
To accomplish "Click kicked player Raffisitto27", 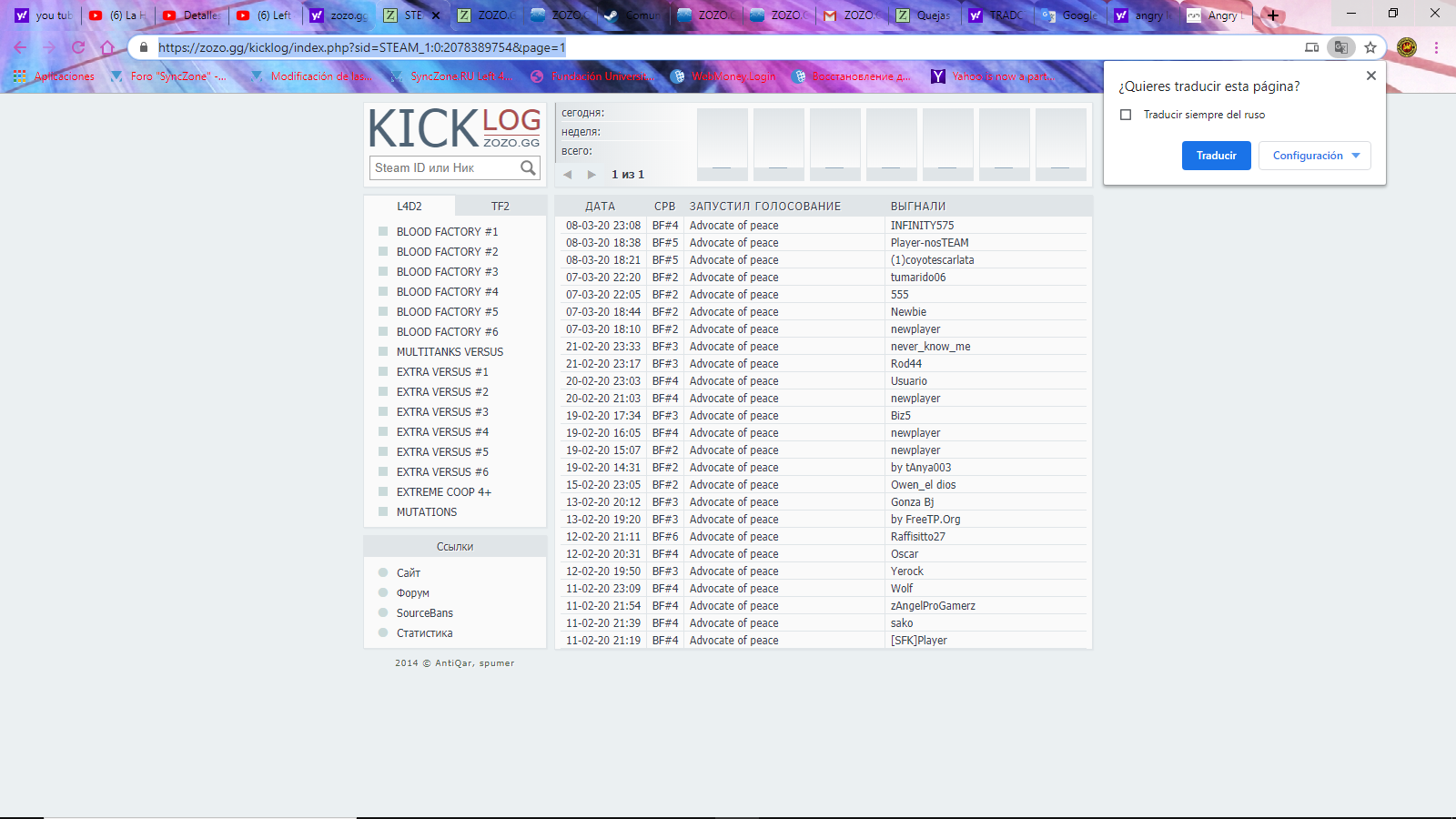I will coord(918,537).
